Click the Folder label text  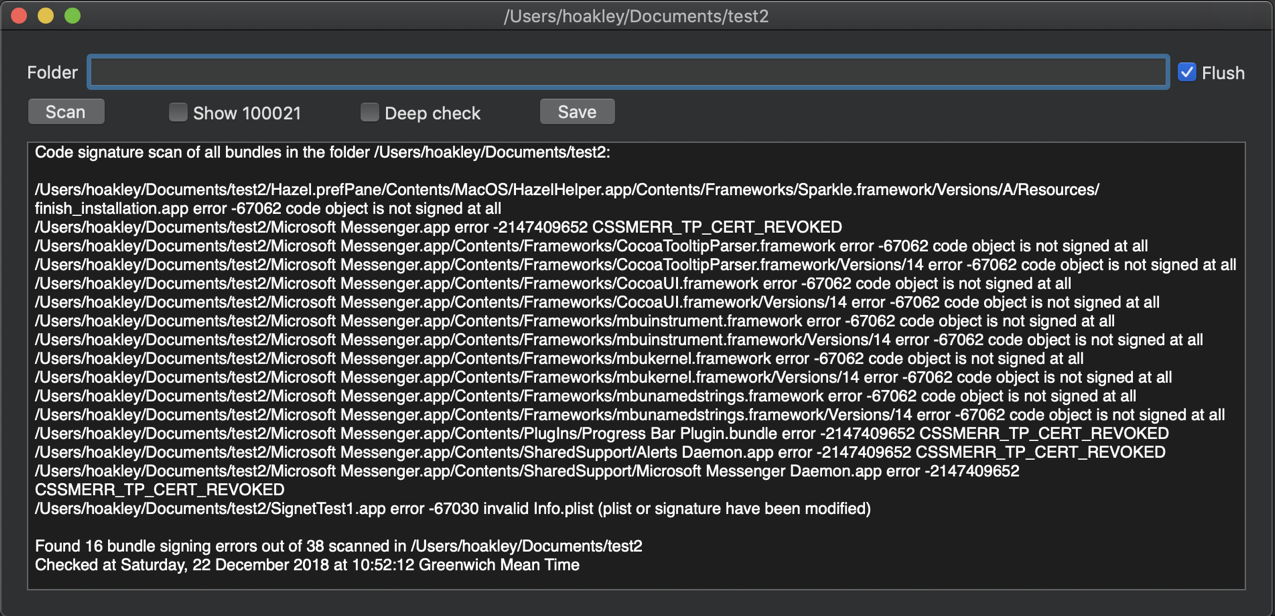tap(52, 73)
